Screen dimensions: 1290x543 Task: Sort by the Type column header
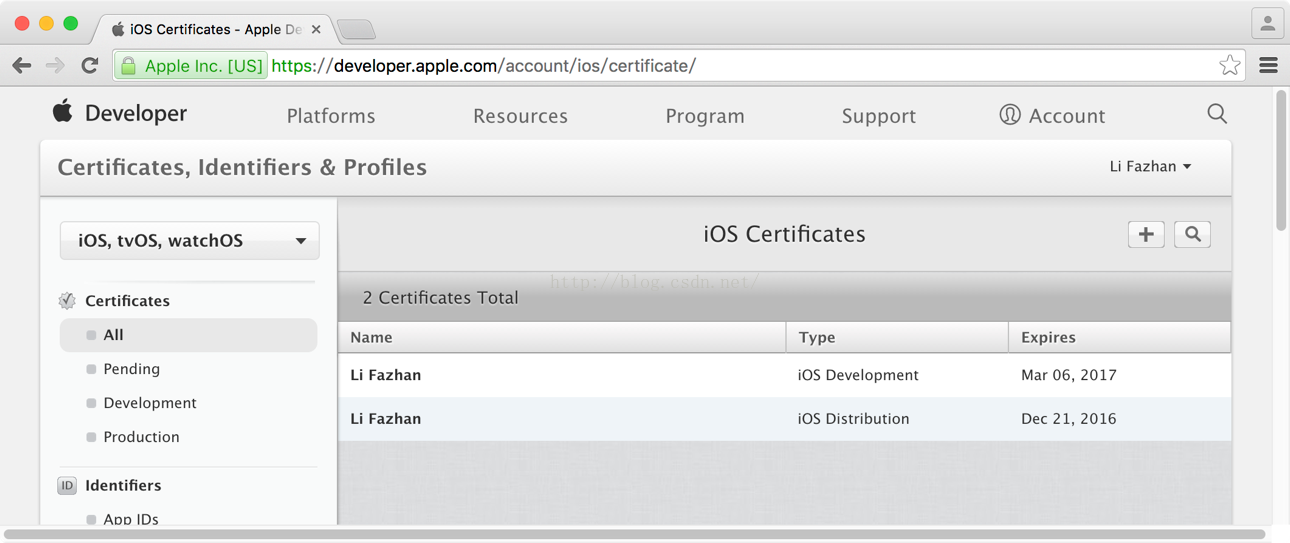[897, 338]
